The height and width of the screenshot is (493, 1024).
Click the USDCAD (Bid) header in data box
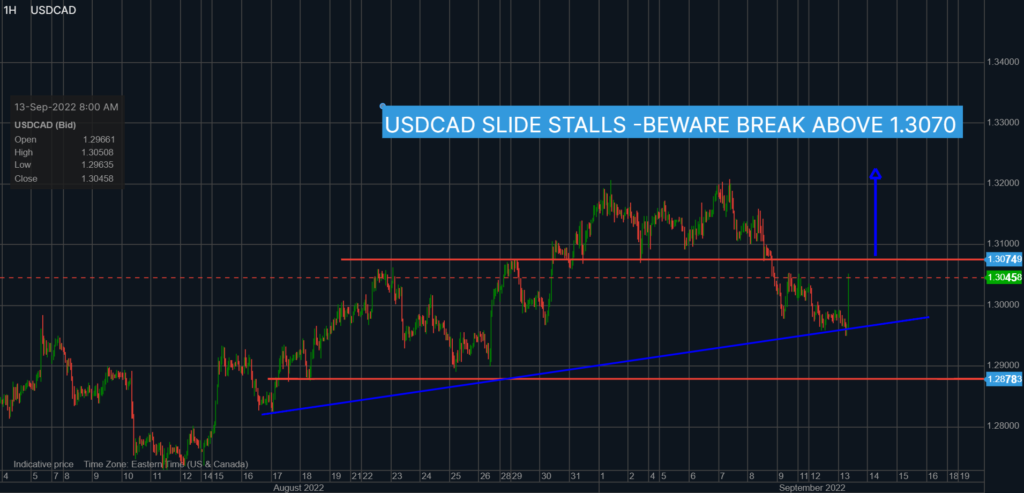(45, 124)
